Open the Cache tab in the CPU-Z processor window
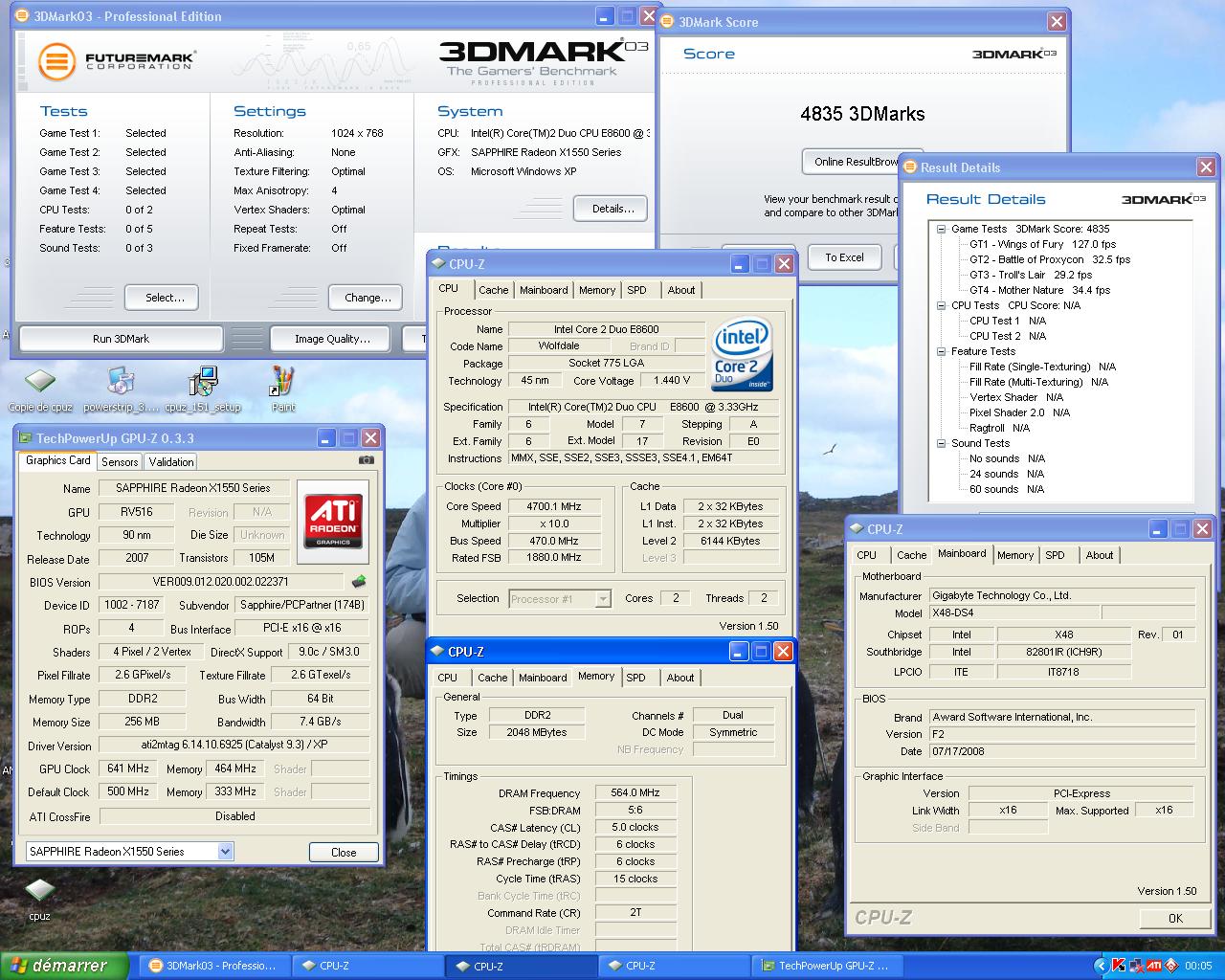Viewport: 1225px width, 980px height. [494, 290]
